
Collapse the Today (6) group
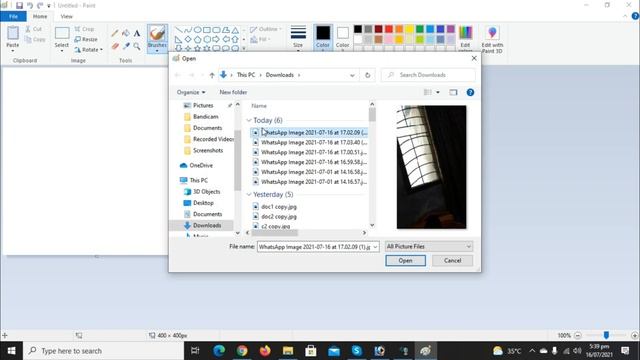[x=249, y=120]
